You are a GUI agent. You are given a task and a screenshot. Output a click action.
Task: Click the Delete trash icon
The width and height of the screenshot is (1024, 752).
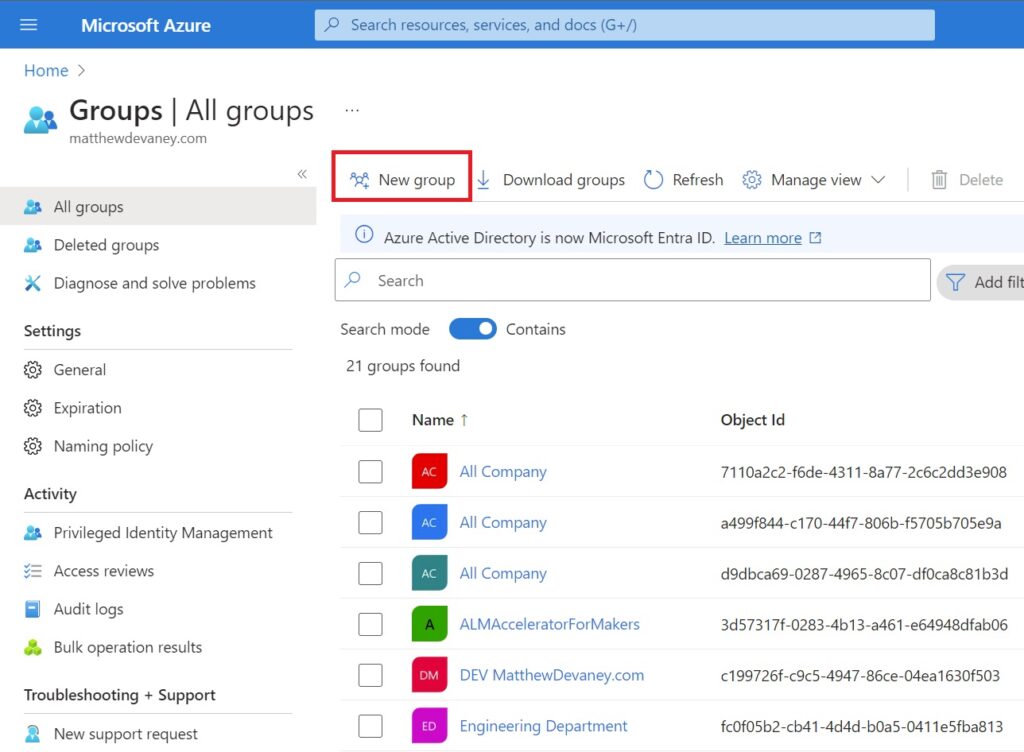(x=939, y=180)
